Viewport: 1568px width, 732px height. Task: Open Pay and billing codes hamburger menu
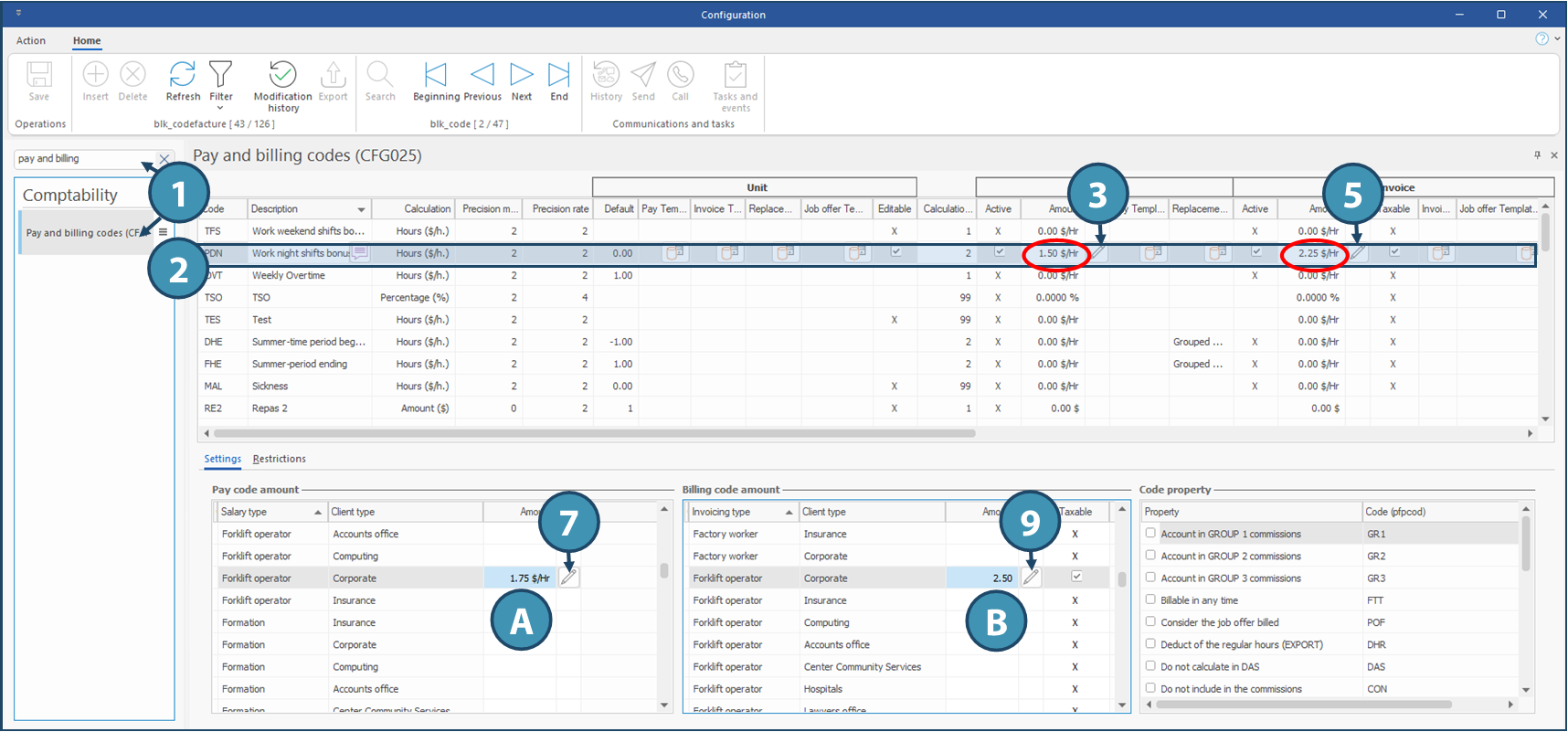pyautogui.click(x=163, y=232)
